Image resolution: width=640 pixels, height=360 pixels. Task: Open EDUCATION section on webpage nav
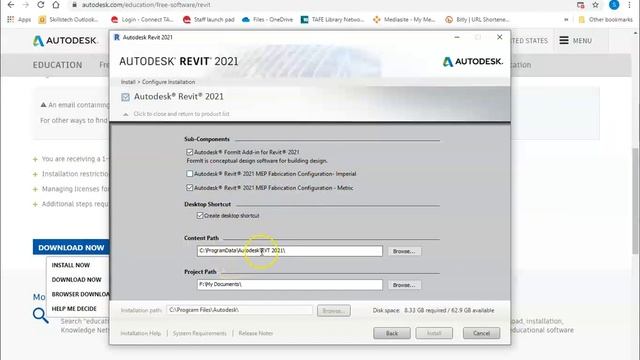58,65
